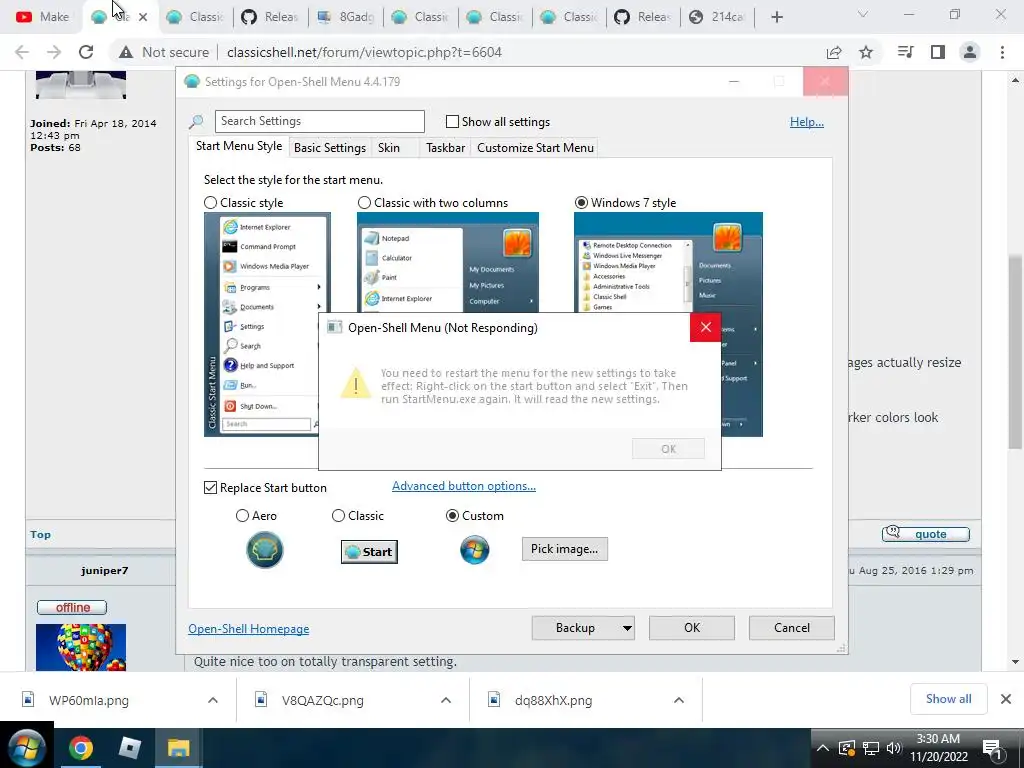1024x768 pixels.
Task: Select Classic with two columns radio
Action: point(364,203)
